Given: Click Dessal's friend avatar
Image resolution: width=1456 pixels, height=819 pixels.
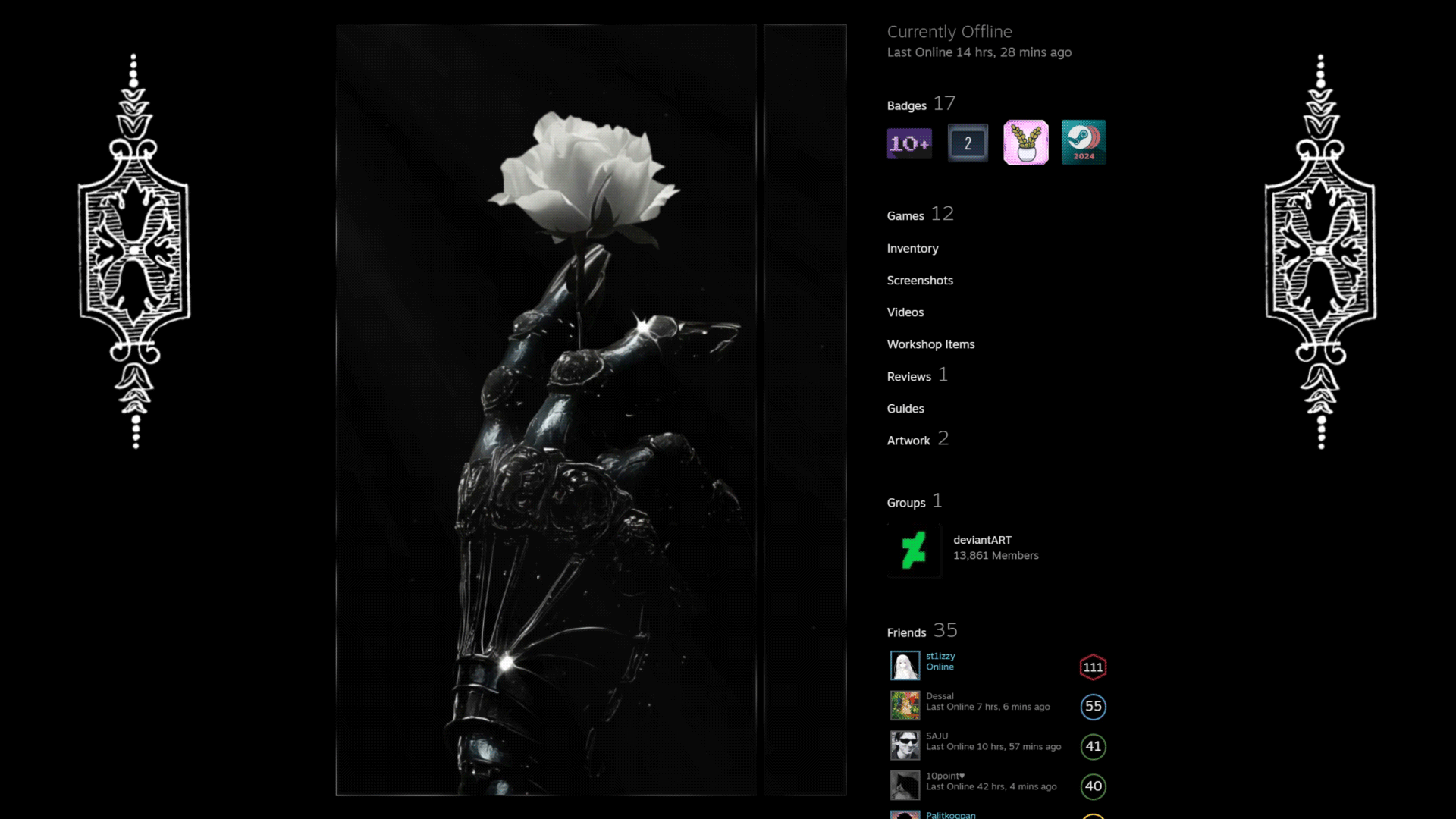Looking at the screenshot, I should (x=905, y=705).
